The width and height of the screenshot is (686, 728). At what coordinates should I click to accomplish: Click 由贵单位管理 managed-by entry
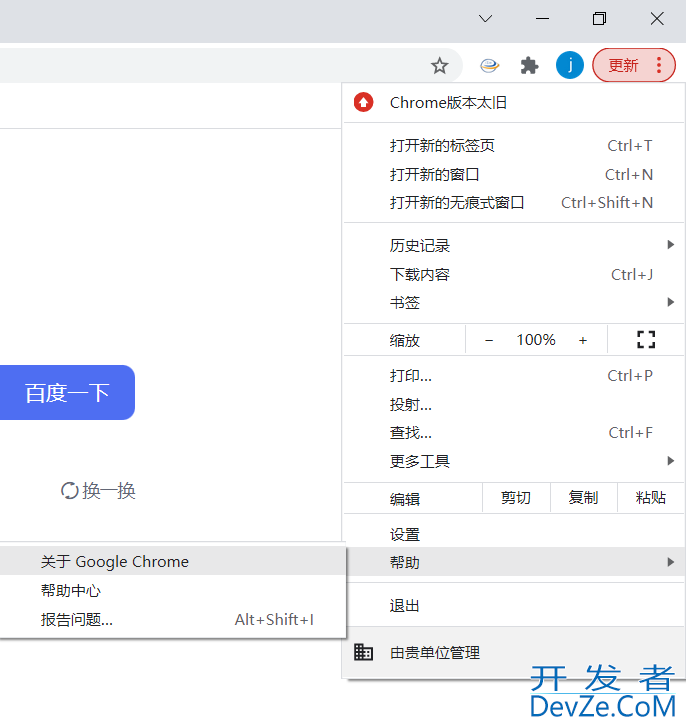pos(514,653)
